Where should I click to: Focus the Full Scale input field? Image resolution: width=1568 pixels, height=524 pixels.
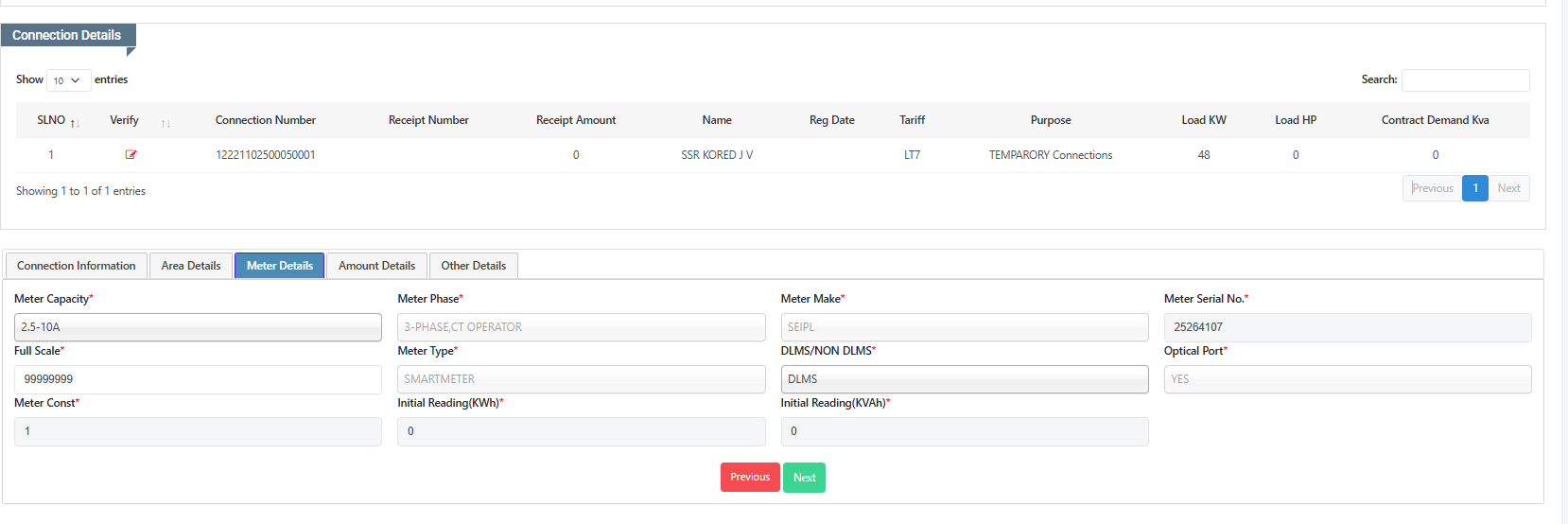tap(198, 379)
